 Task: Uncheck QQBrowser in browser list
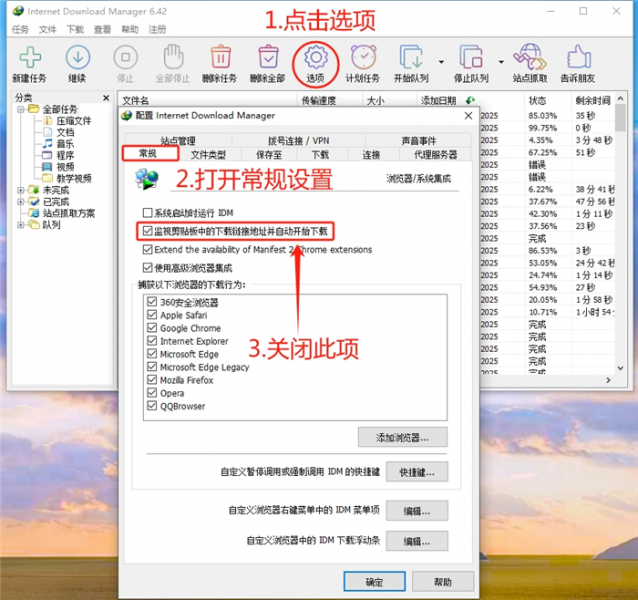point(152,406)
